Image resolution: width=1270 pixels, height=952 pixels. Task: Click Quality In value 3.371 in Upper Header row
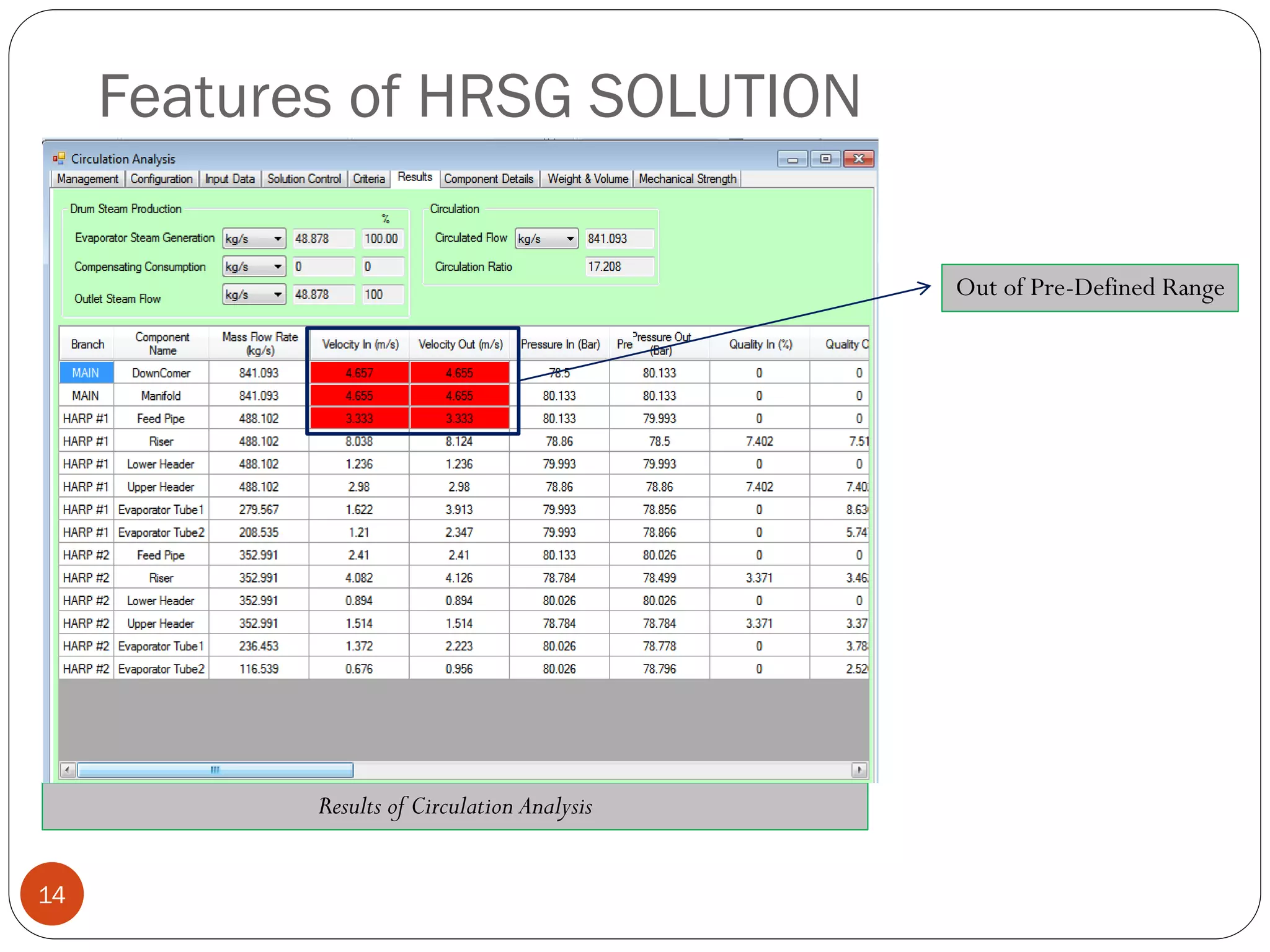(760, 623)
